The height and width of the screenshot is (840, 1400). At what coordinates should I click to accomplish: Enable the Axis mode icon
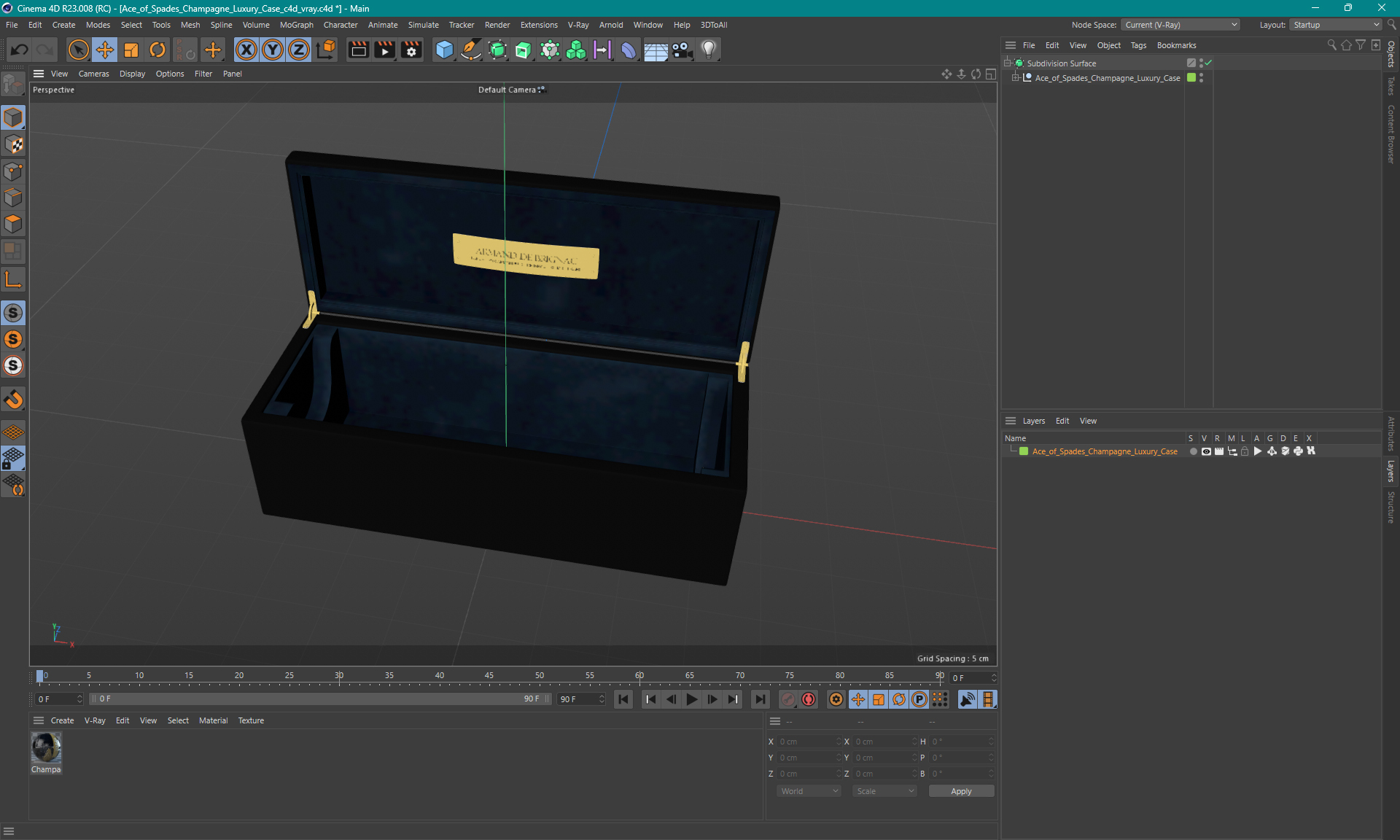tap(13, 279)
